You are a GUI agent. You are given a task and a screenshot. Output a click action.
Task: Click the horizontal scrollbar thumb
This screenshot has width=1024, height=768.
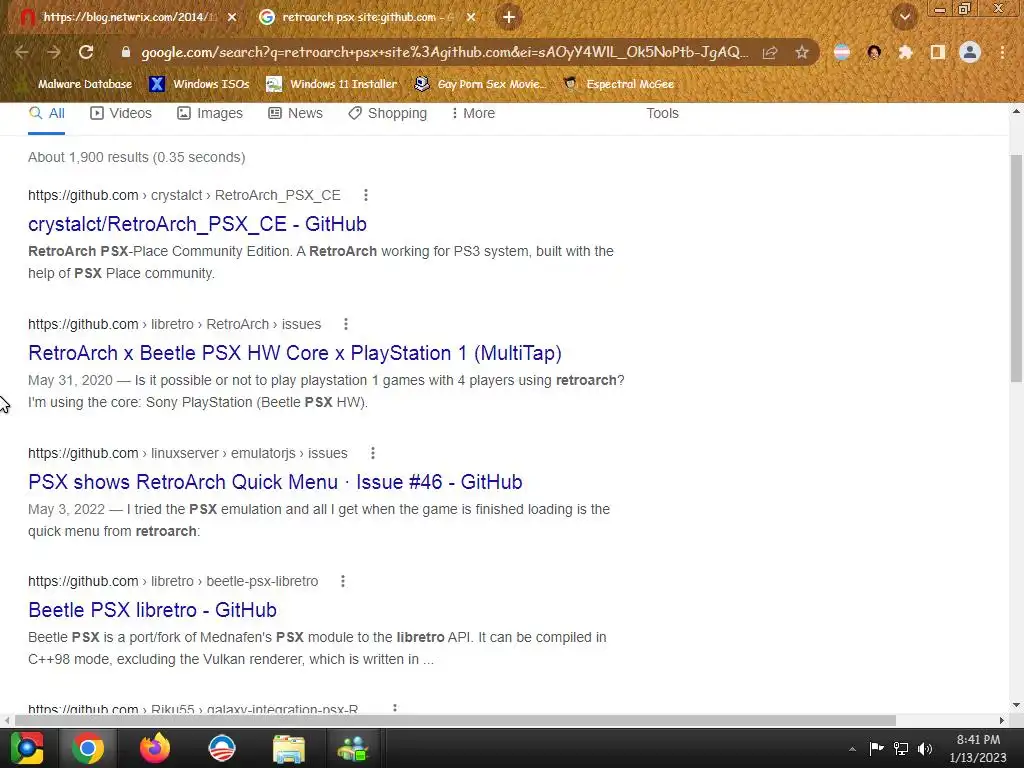pos(455,720)
